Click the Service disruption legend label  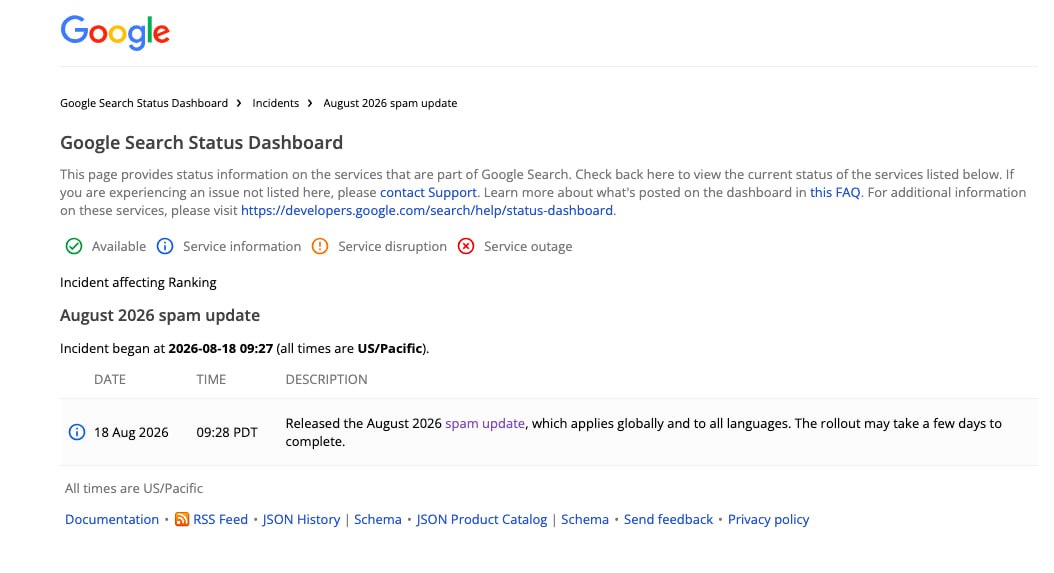(393, 246)
